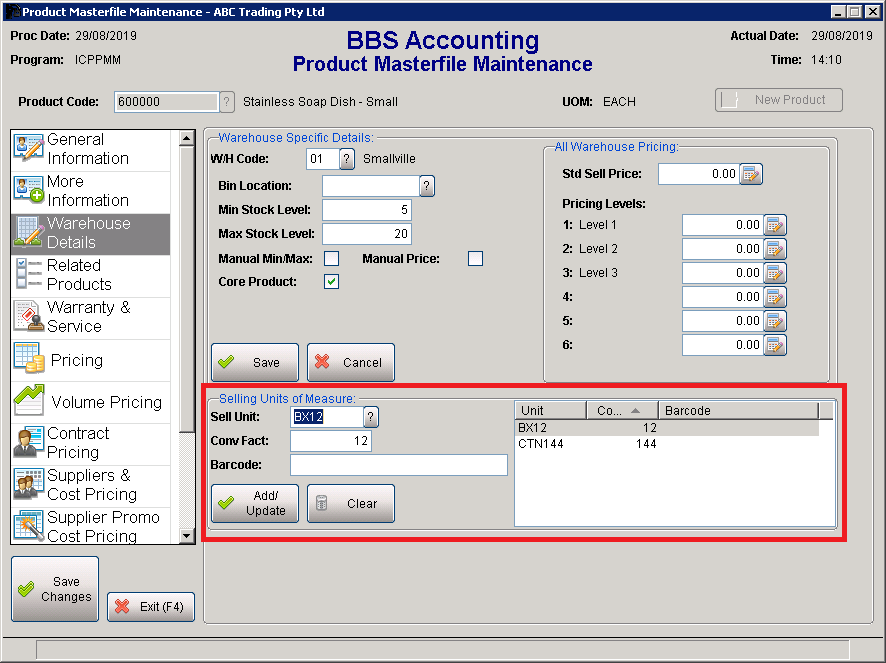The height and width of the screenshot is (663, 886).
Task: Toggle the Manual Min/Max checkbox
Action: [x=331, y=258]
